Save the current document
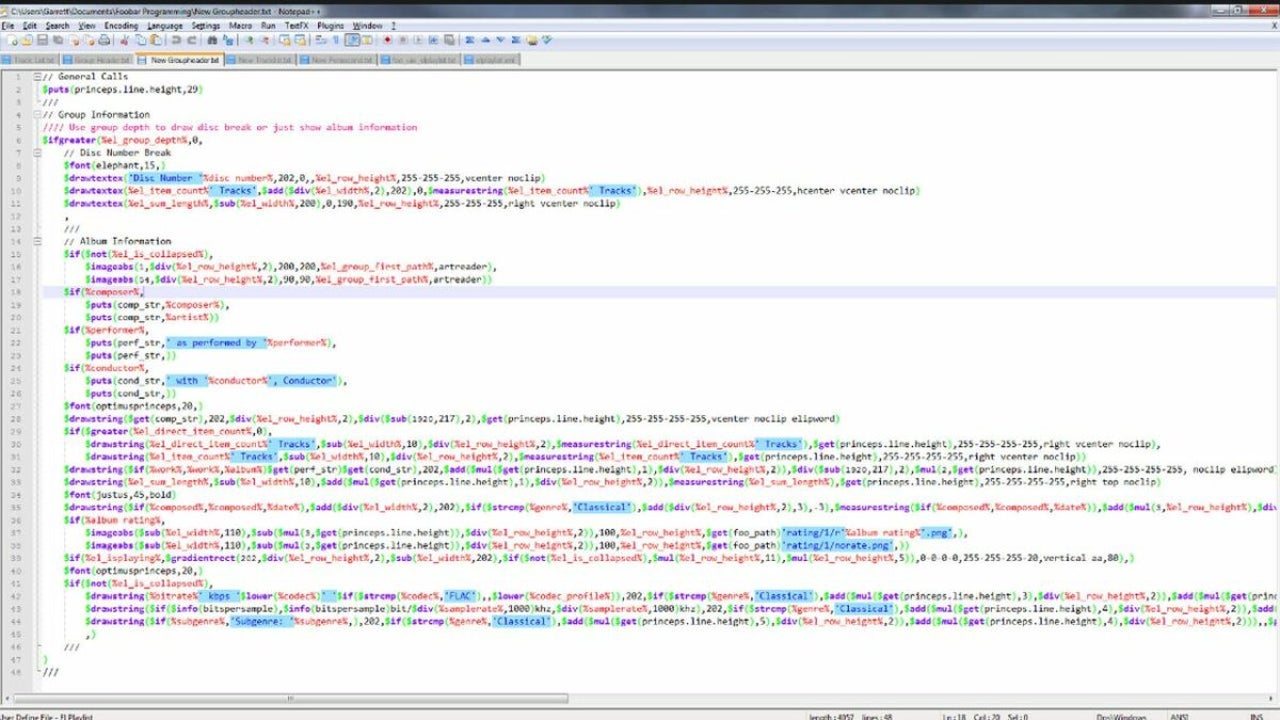 click(44, 42)
